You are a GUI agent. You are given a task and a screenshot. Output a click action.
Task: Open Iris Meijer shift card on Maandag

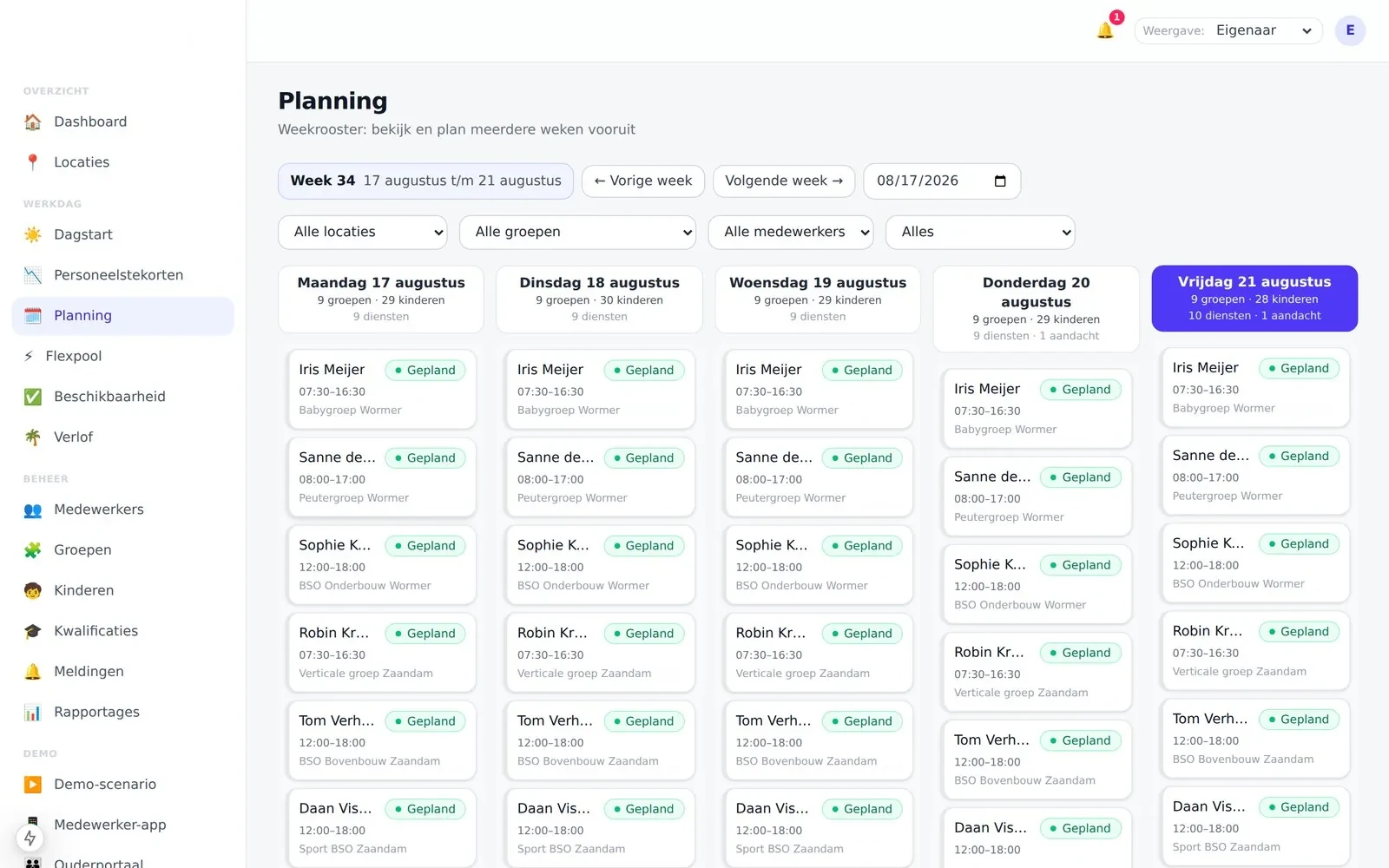point(381,389)
